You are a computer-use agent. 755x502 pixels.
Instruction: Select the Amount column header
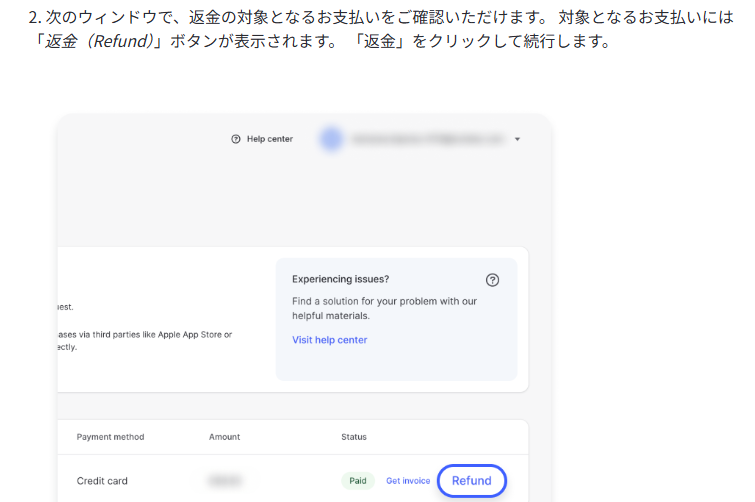tap(224, 437)
